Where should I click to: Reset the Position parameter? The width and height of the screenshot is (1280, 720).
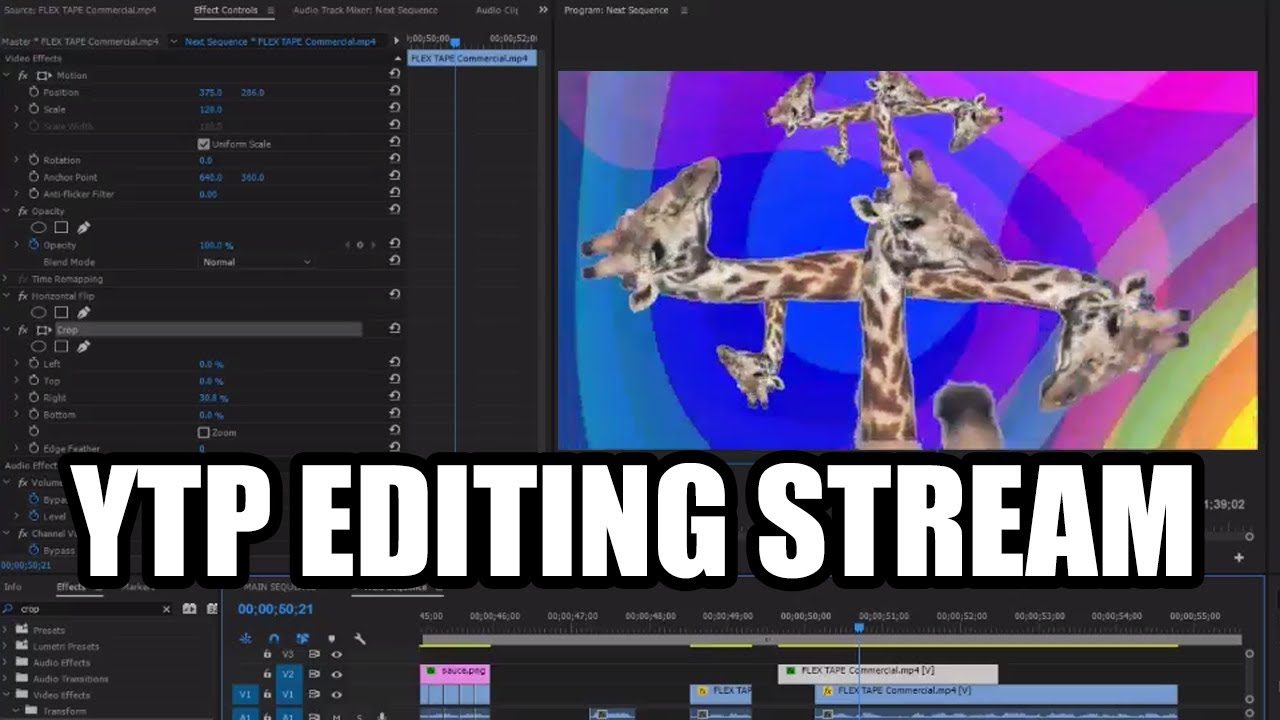pos(395,92)
